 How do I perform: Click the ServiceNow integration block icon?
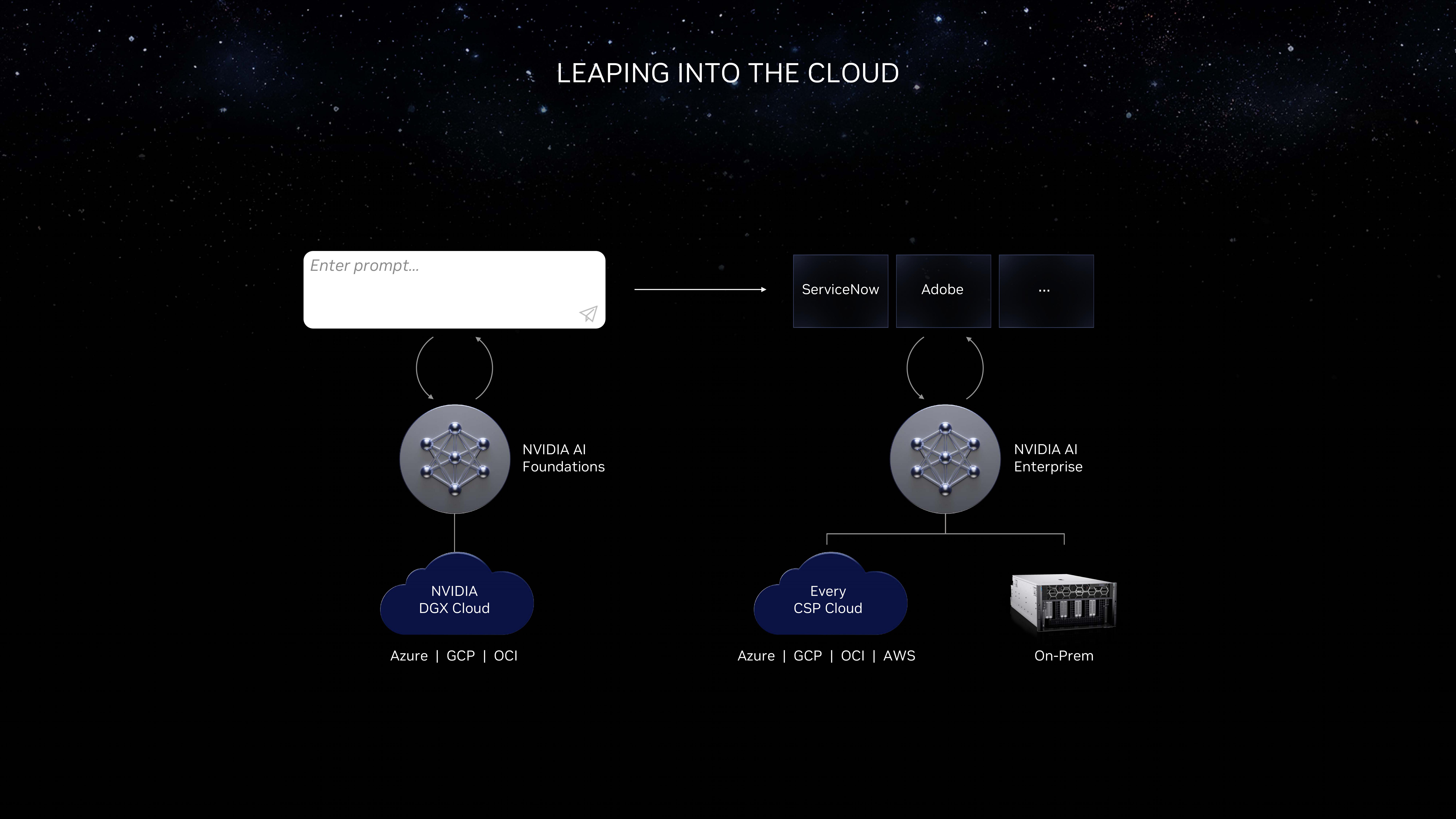tap(840, 289)
